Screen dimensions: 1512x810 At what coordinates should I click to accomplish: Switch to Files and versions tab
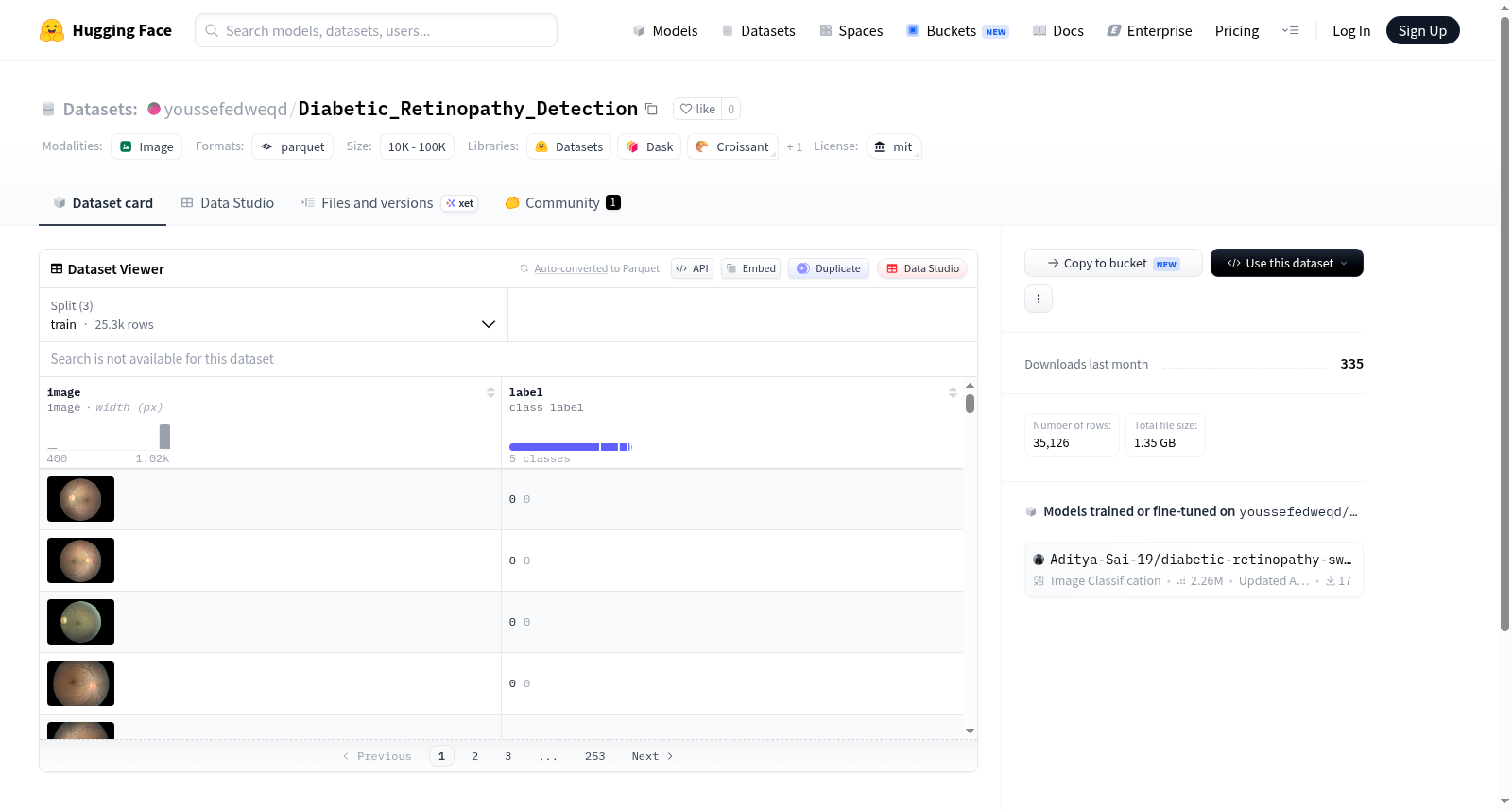pos(388,202)
